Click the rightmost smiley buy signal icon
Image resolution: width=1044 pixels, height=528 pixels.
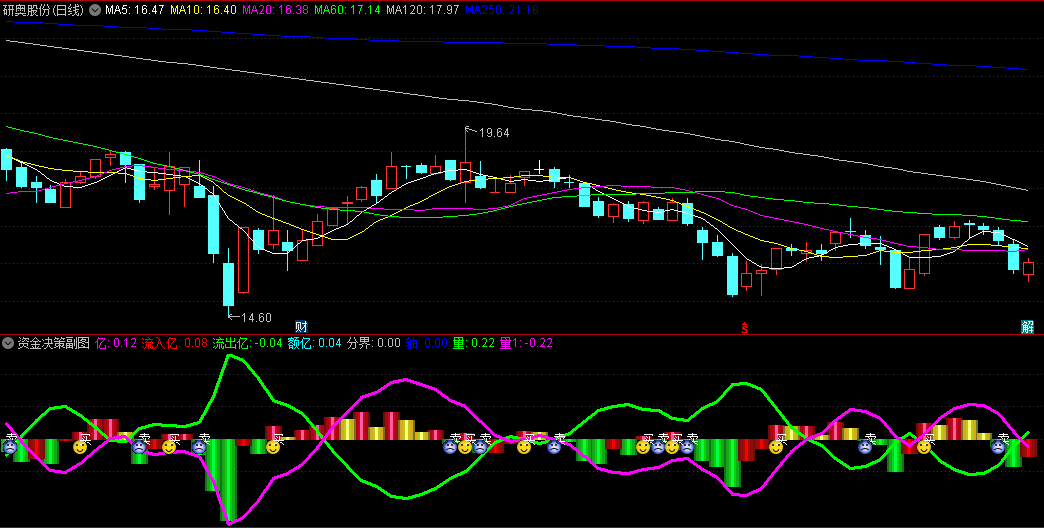(x=923, y=447)
